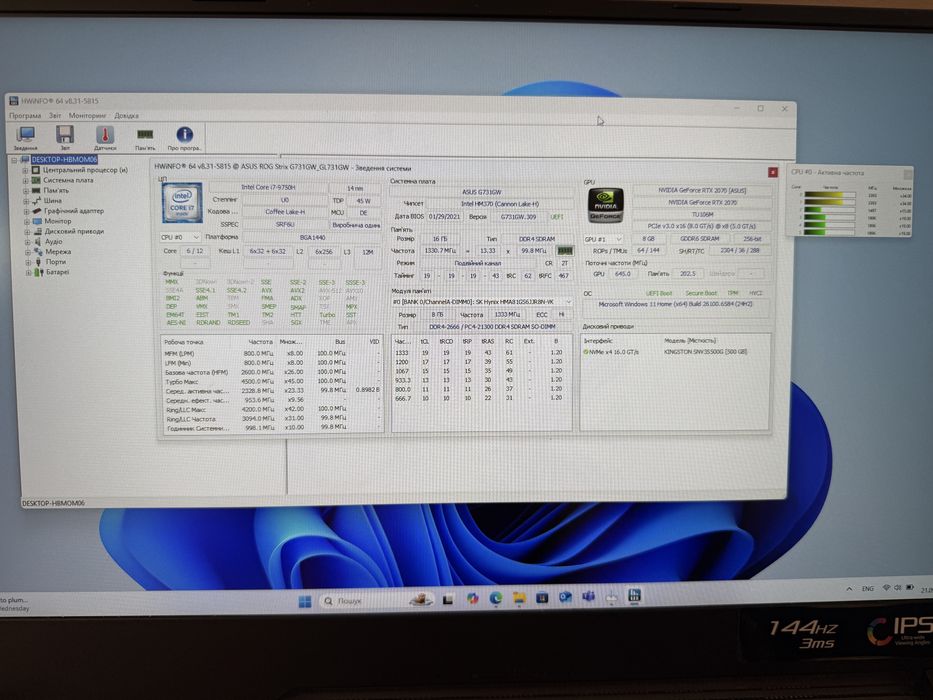This screenshot has width=933, height=700.
Task: Click the Coffee Lake-H codename field
Action: [285, 212]
